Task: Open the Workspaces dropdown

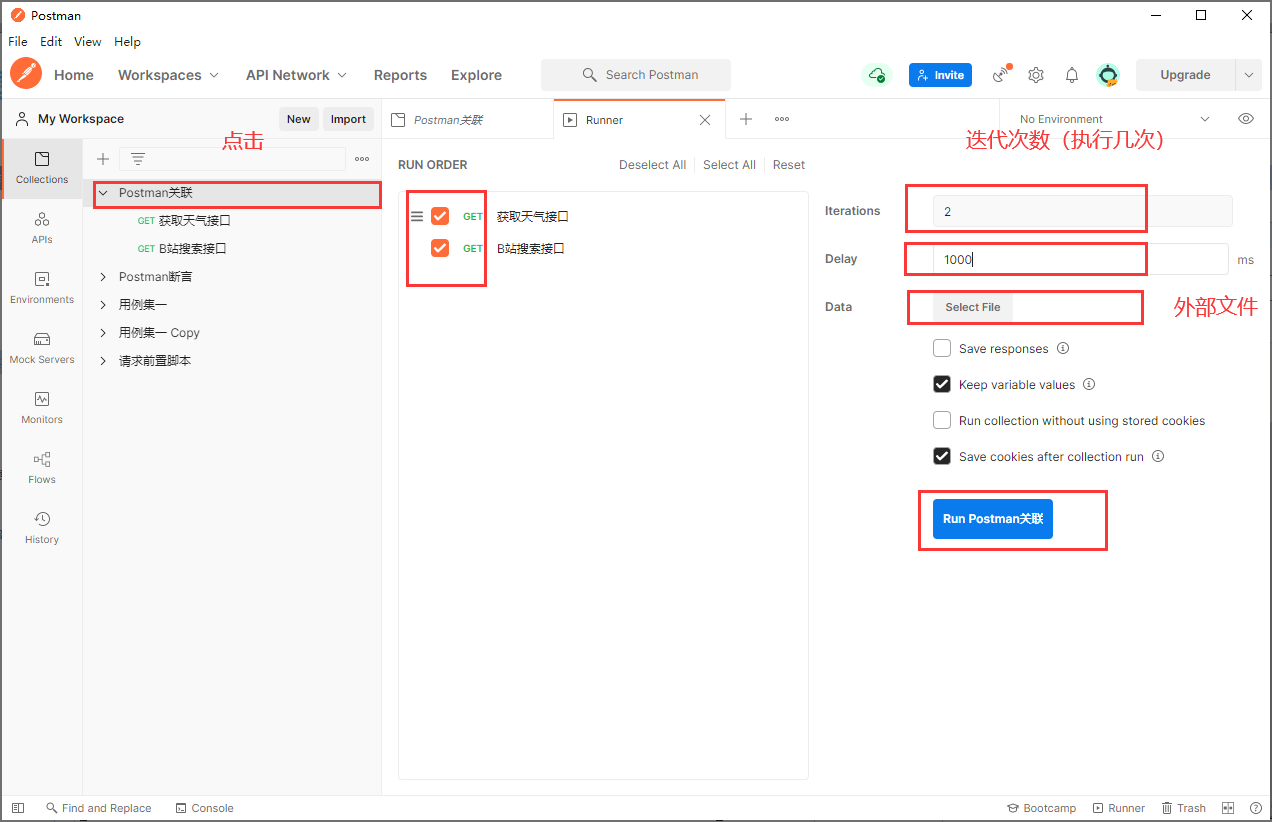Action: pos(168,75)
